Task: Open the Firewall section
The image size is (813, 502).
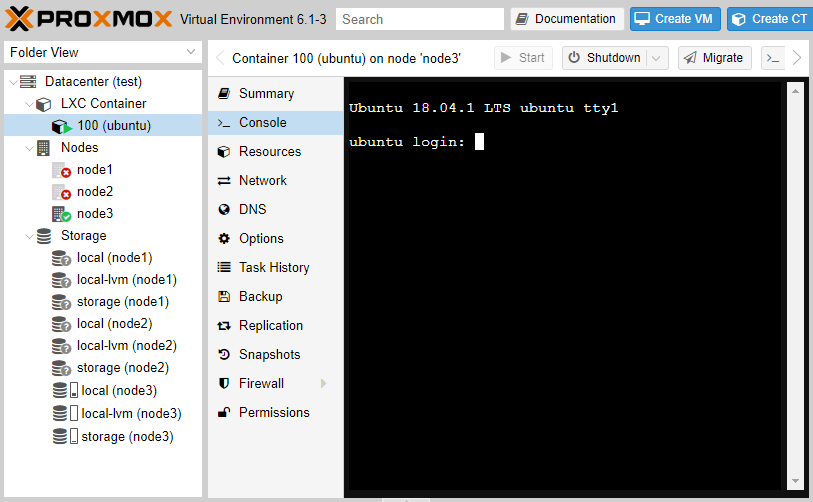Action: pyautogui.click(x=260, y=383)
